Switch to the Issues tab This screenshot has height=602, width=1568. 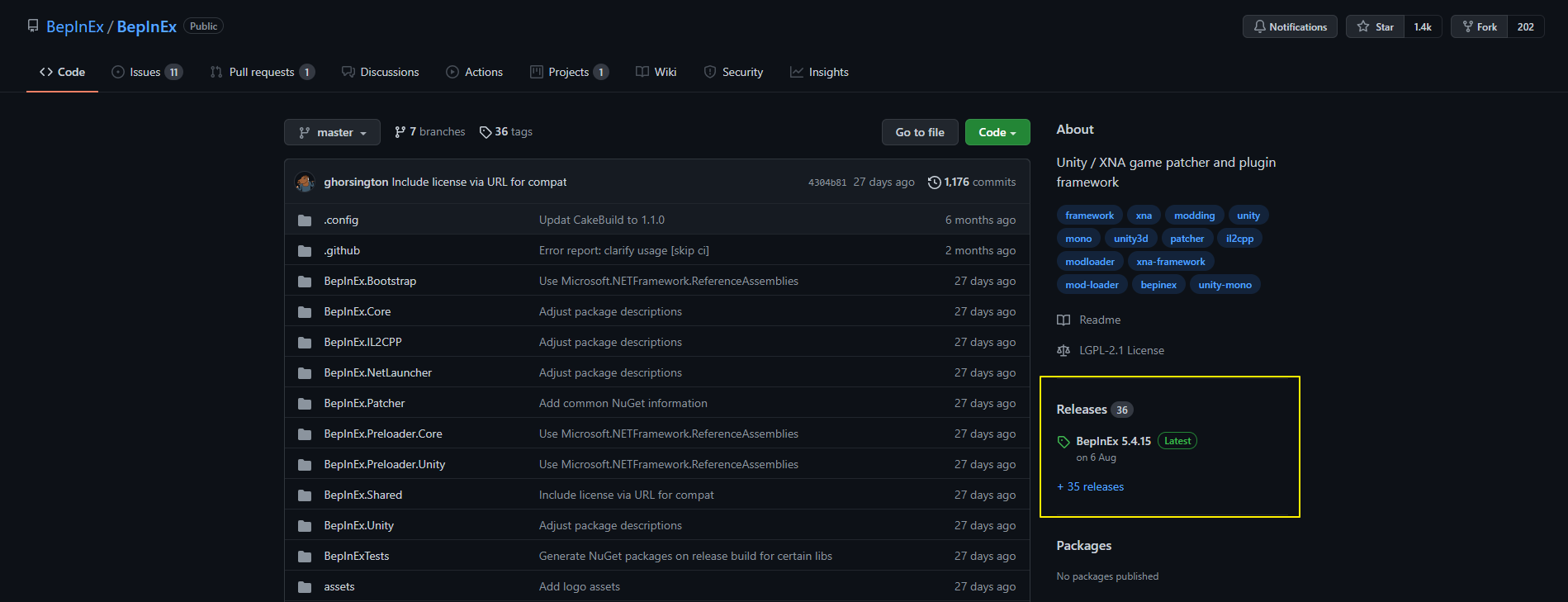[146, 73]
